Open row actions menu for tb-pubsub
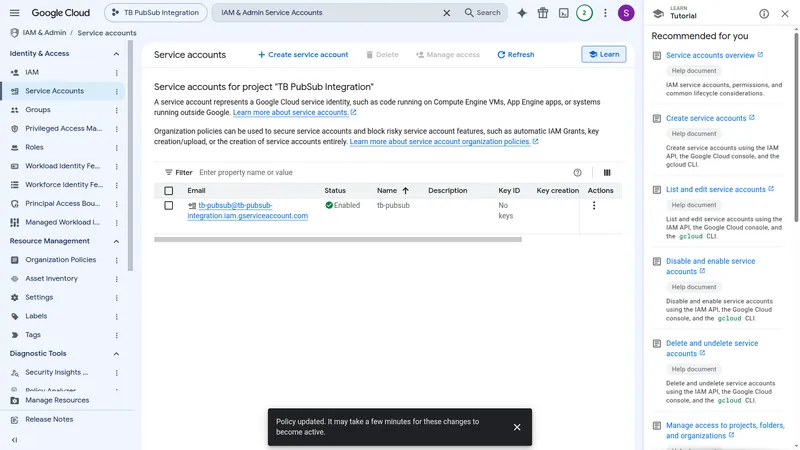The width and height of the screenshot is (800, 450). tap(593, 206)
